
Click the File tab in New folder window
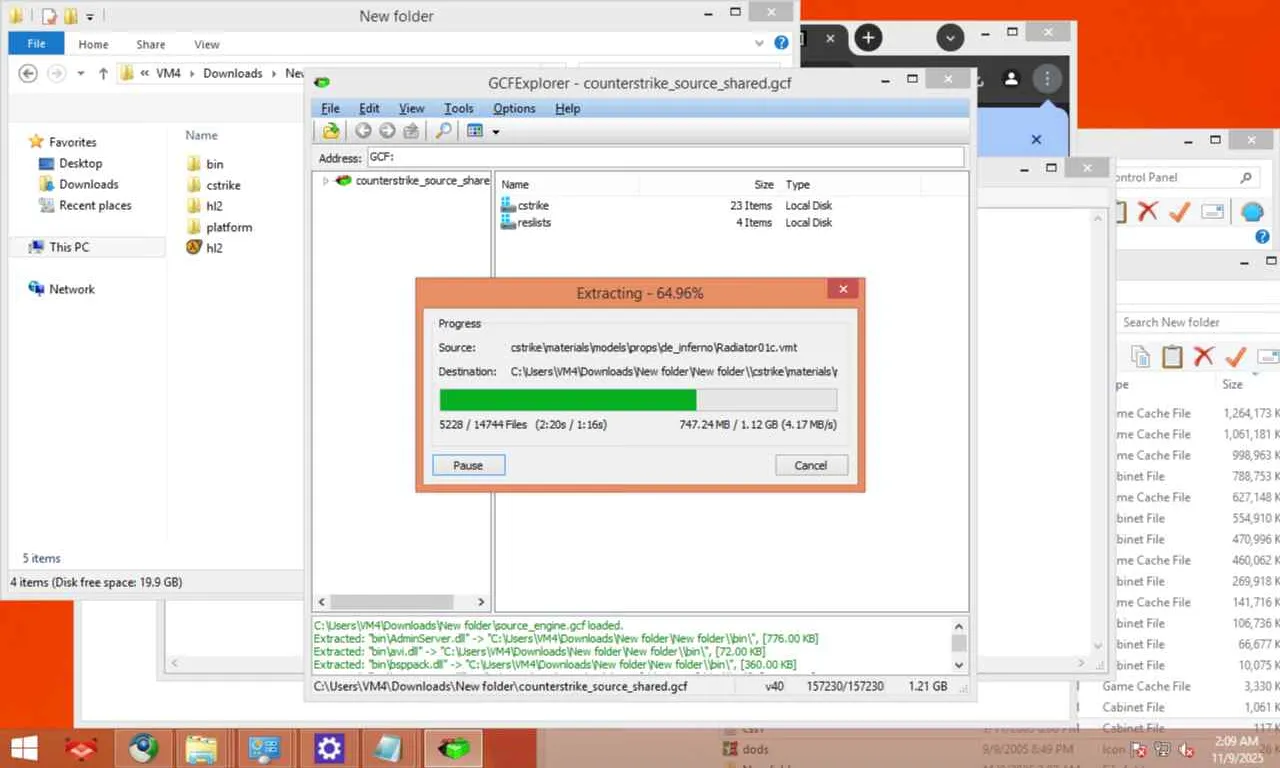point(36,44)
